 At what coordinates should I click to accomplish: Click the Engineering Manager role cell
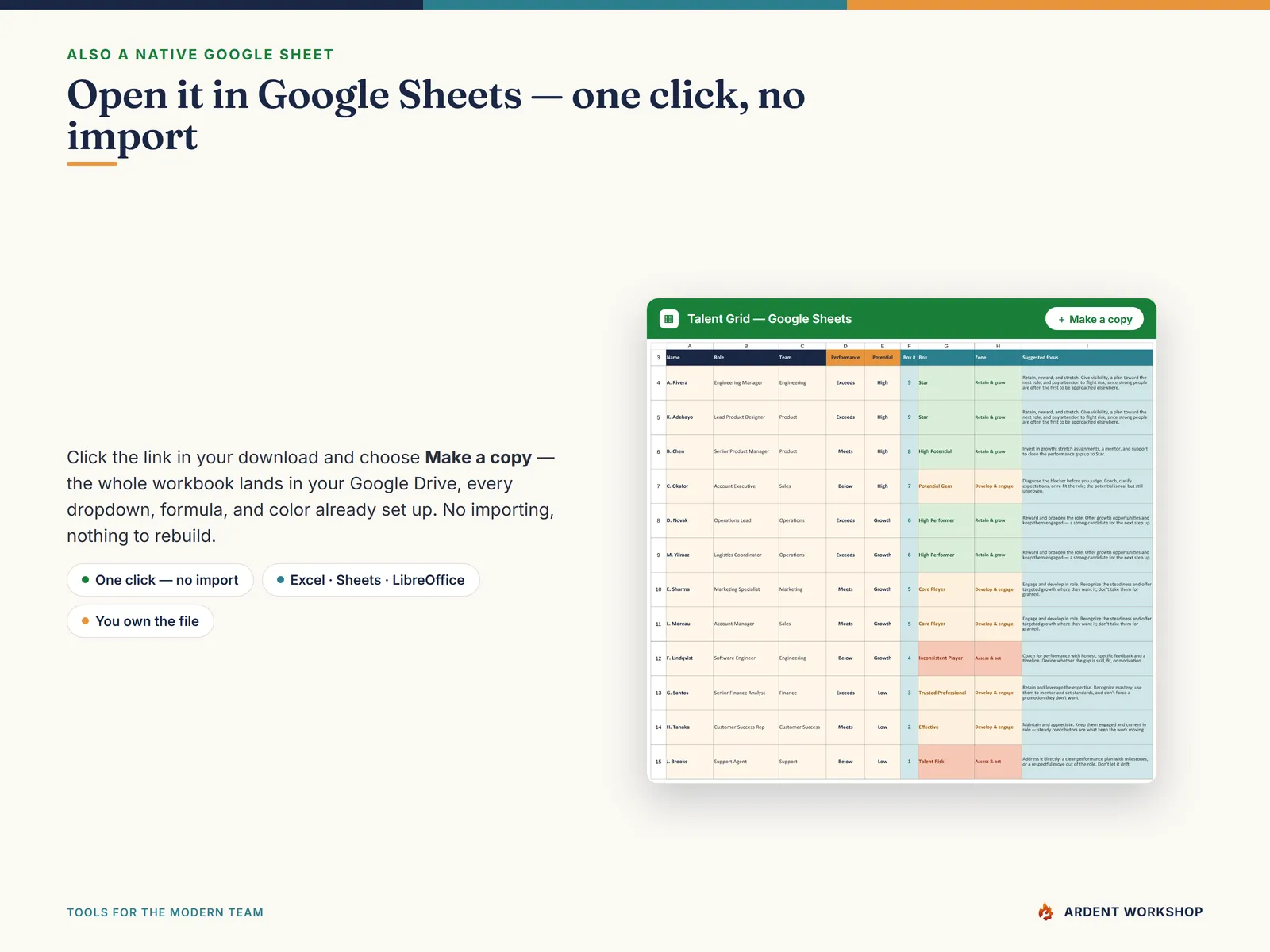point(746,382)
